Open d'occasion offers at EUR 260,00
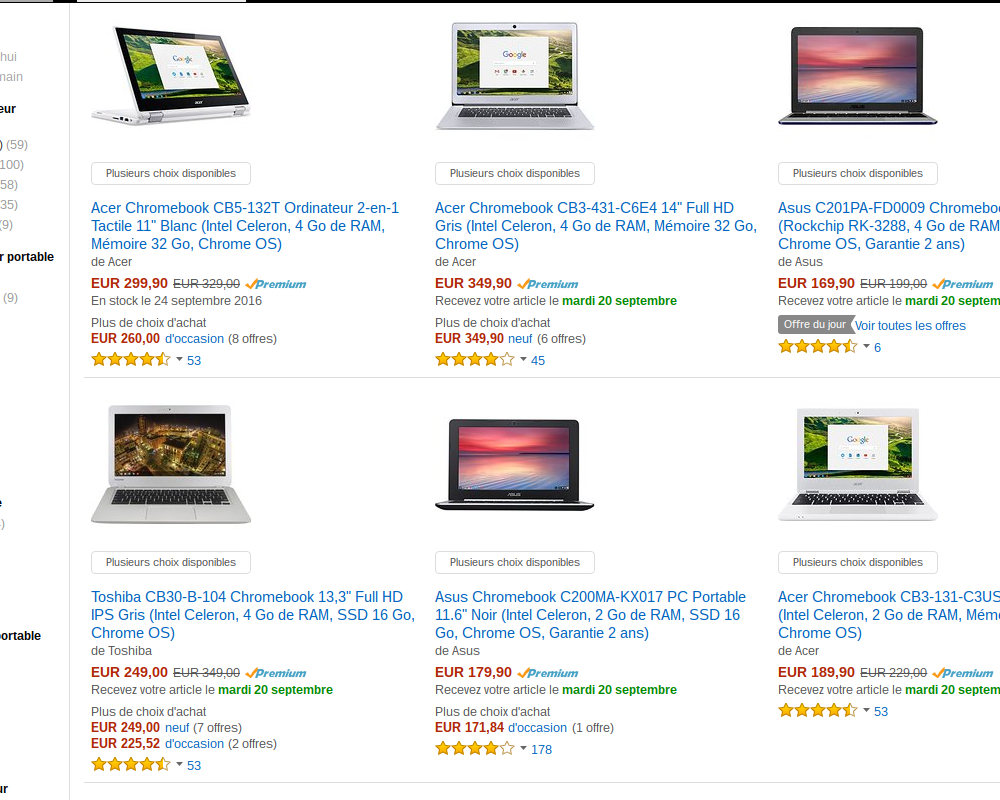 [x=195, y=339]
